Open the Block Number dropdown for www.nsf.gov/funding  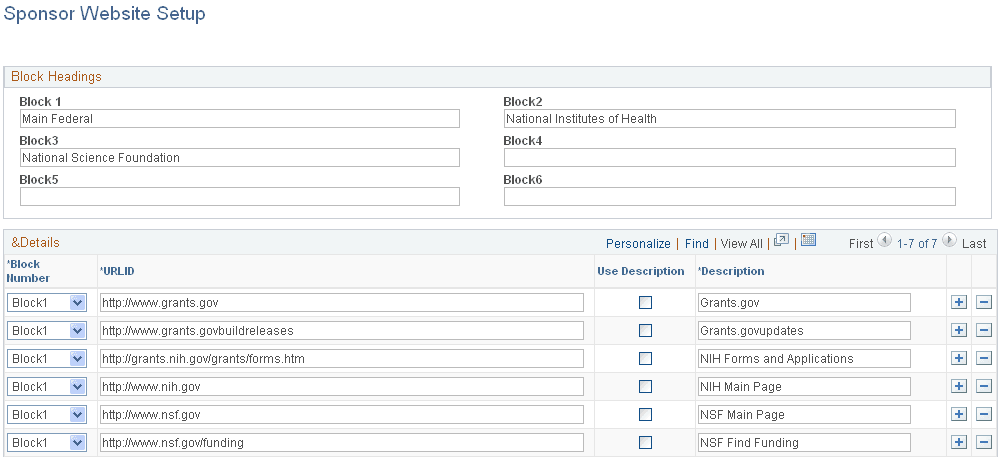coord(77,442)
